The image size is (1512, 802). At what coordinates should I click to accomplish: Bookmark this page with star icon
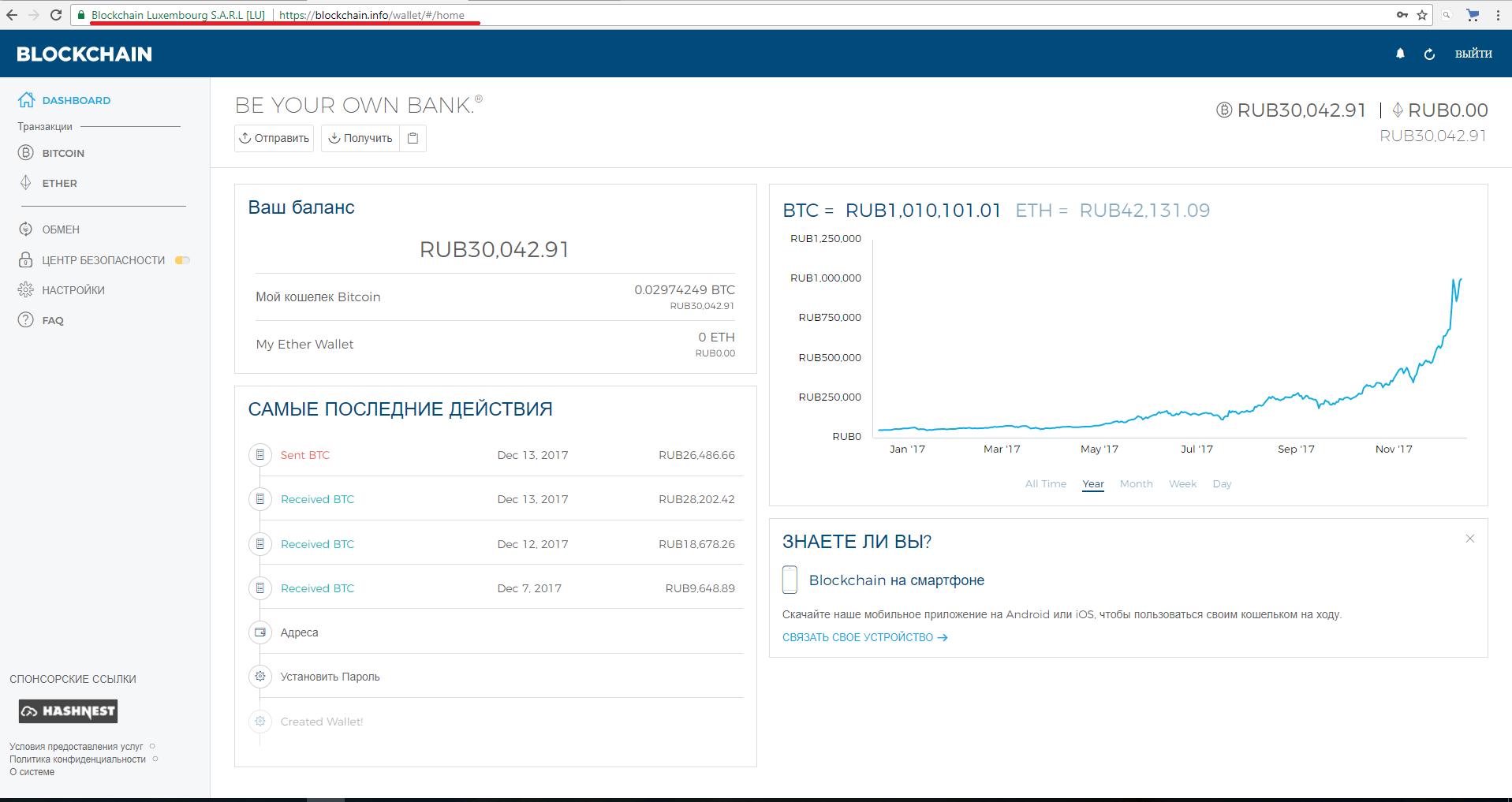point(1422,15)
